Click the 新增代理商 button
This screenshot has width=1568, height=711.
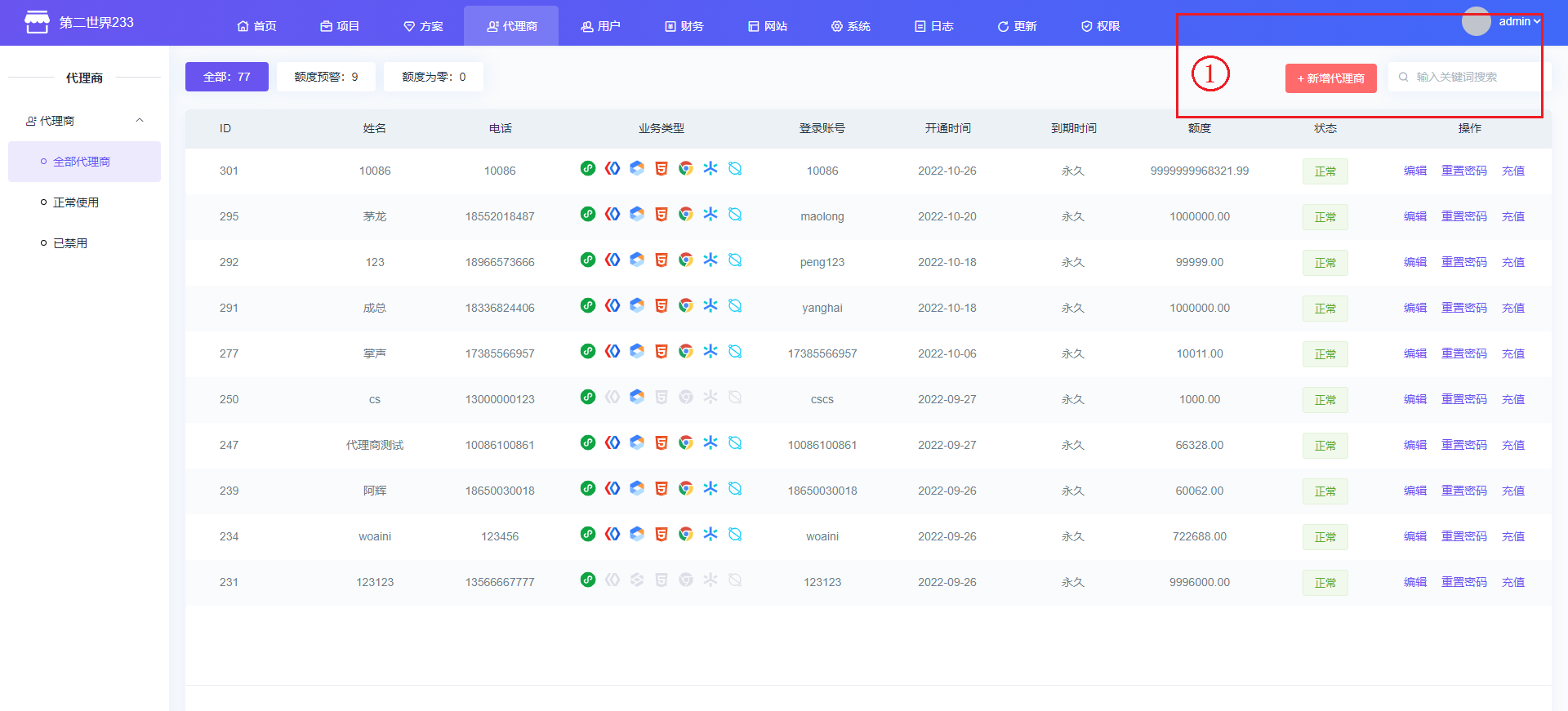point(1331,78)
